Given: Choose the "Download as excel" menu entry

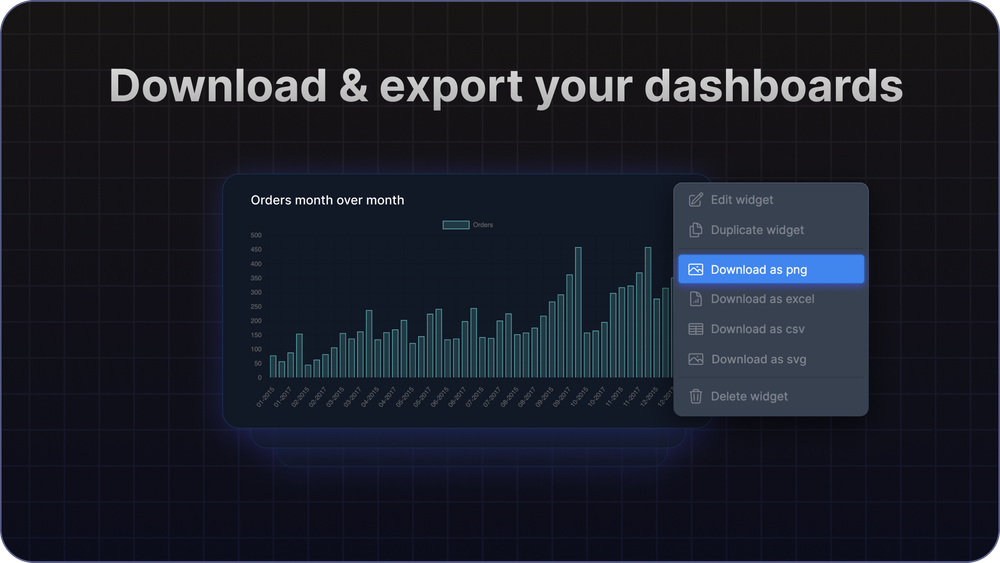Looking at the screenshot, I should click(x=762, y=299).
